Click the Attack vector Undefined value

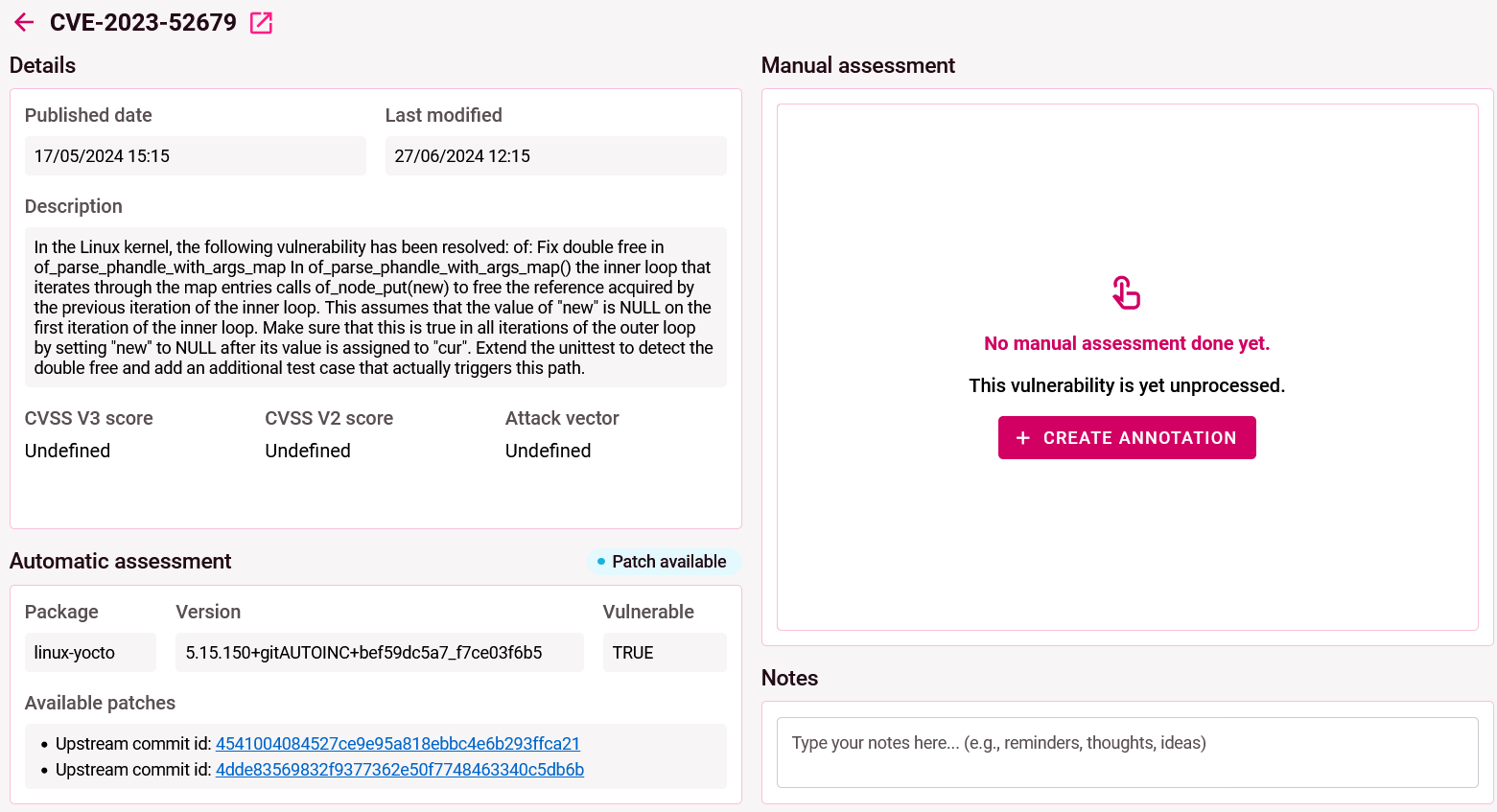548,451
